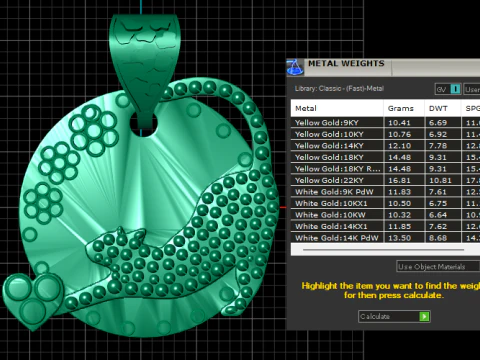
Task: Sort by the Metal column header
Action: [x=337, y=108]
